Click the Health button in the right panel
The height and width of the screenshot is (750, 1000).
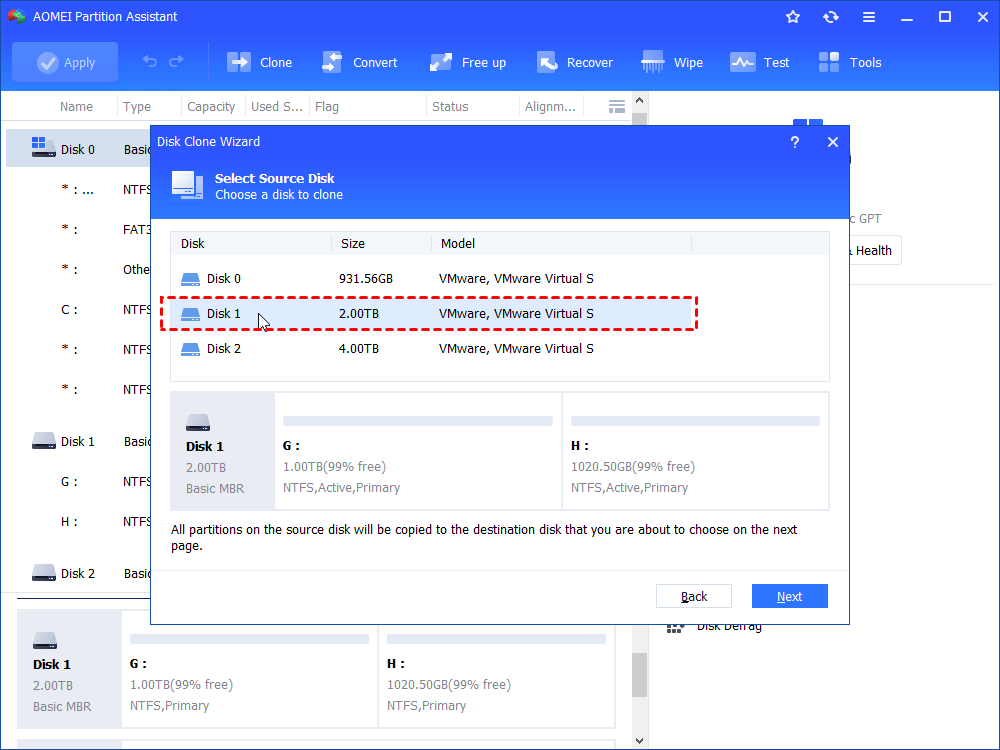(873, 251)
